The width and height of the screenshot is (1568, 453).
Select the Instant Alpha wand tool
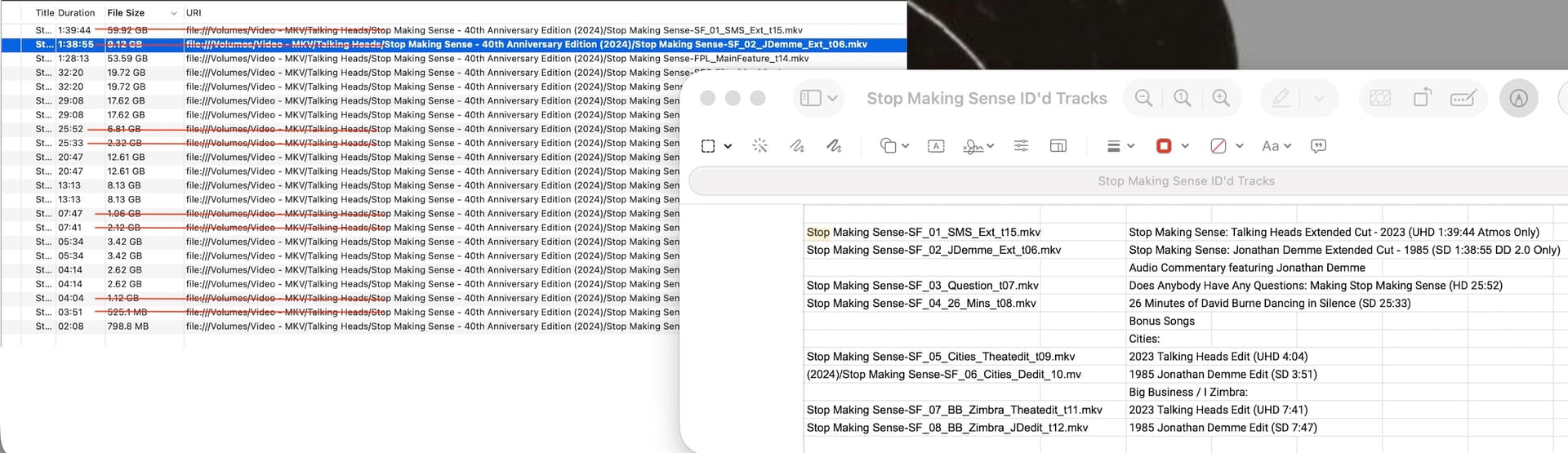click(x=759, y=146)
